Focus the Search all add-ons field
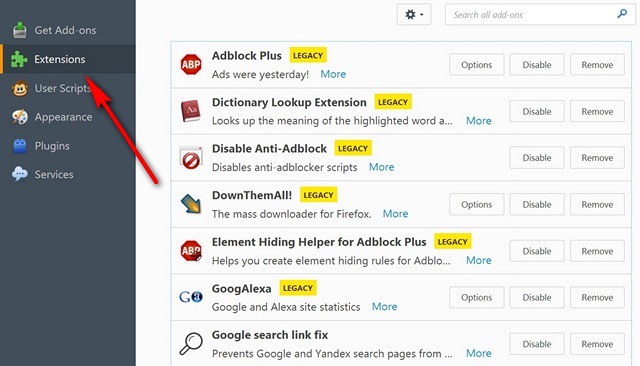The height and width of the screenshot is (366, 640). [x=540, y=15]
